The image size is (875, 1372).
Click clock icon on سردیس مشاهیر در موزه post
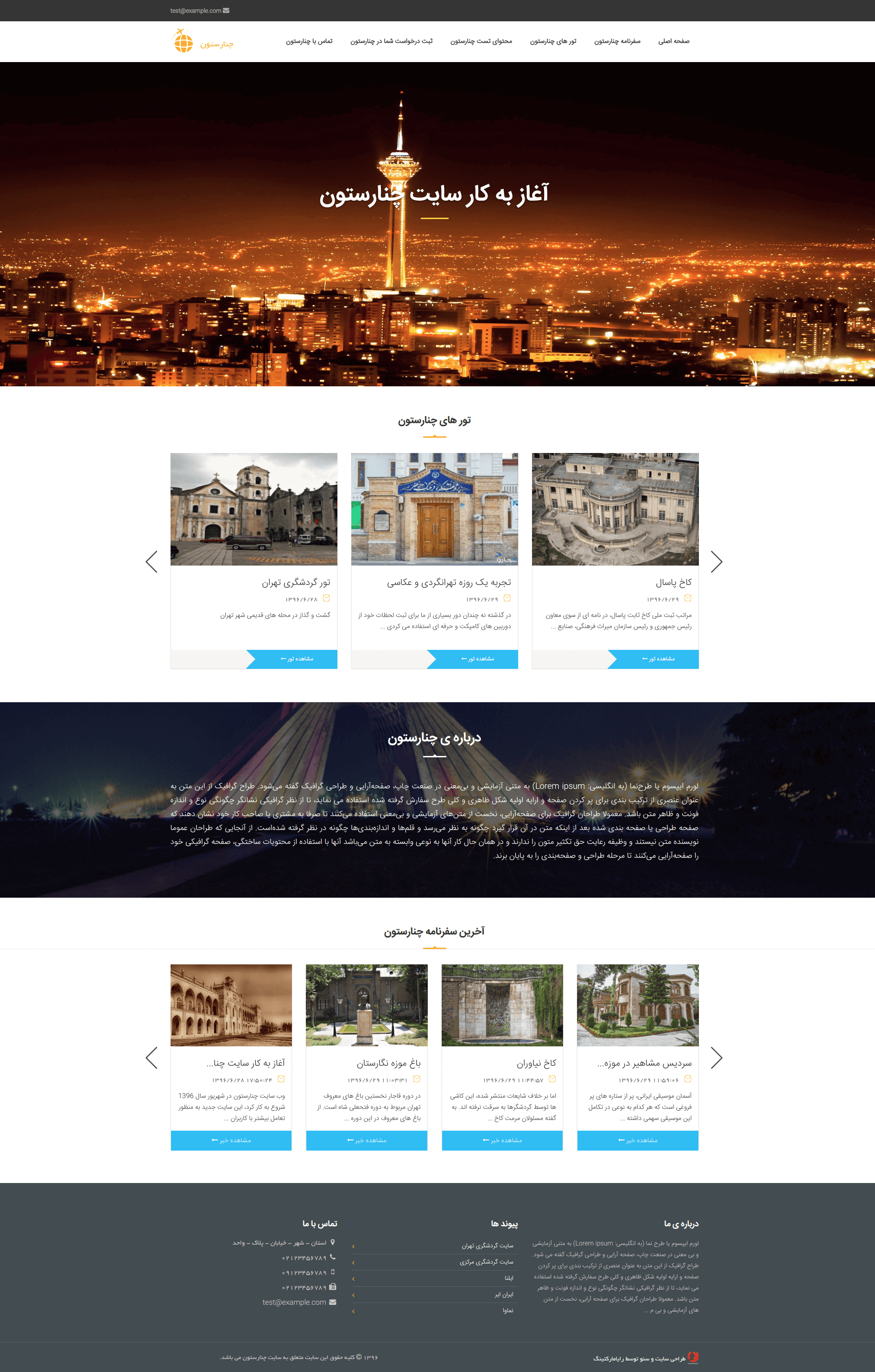tap(687, 1079)
